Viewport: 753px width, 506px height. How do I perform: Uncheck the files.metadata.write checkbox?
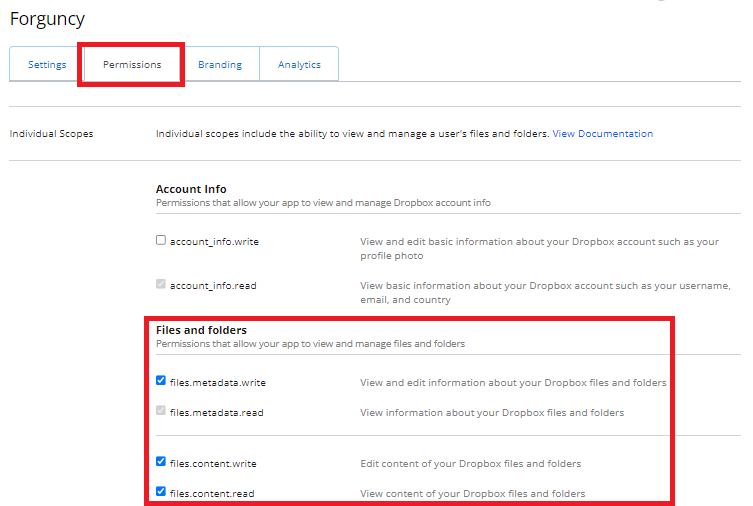click(x=161, y=381)
